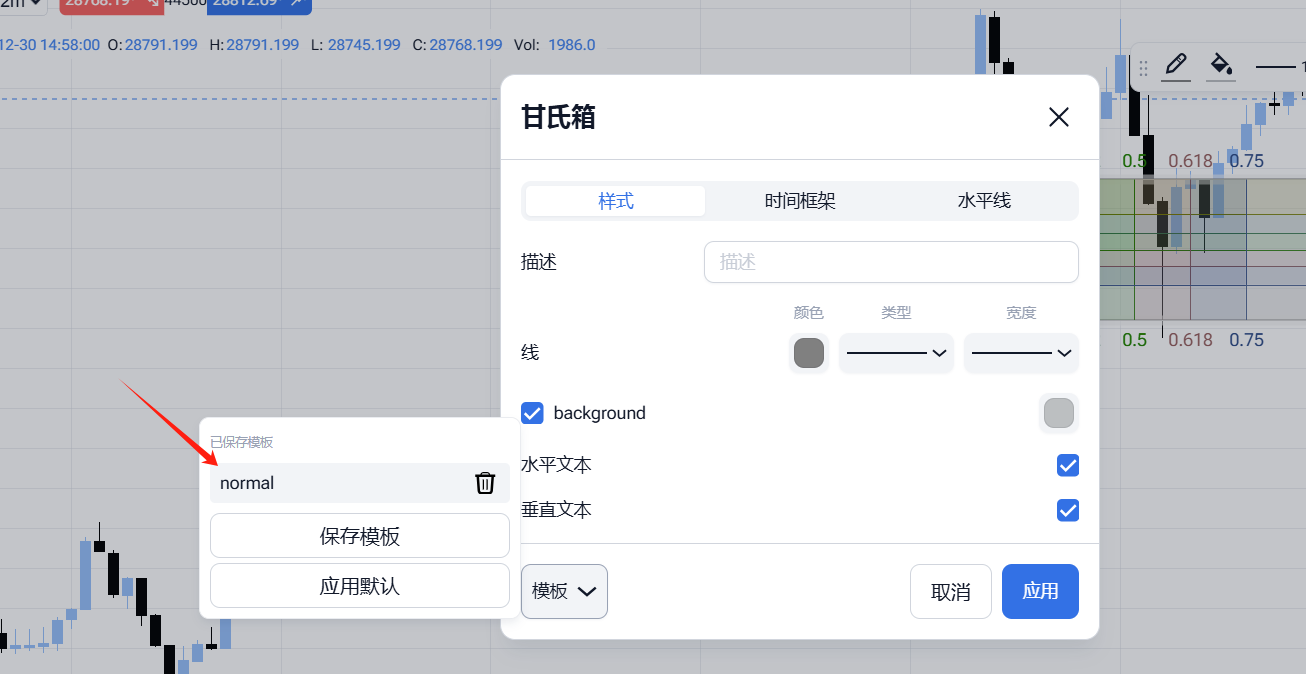Switch to the 水平线 tab

tap(984, 201)
